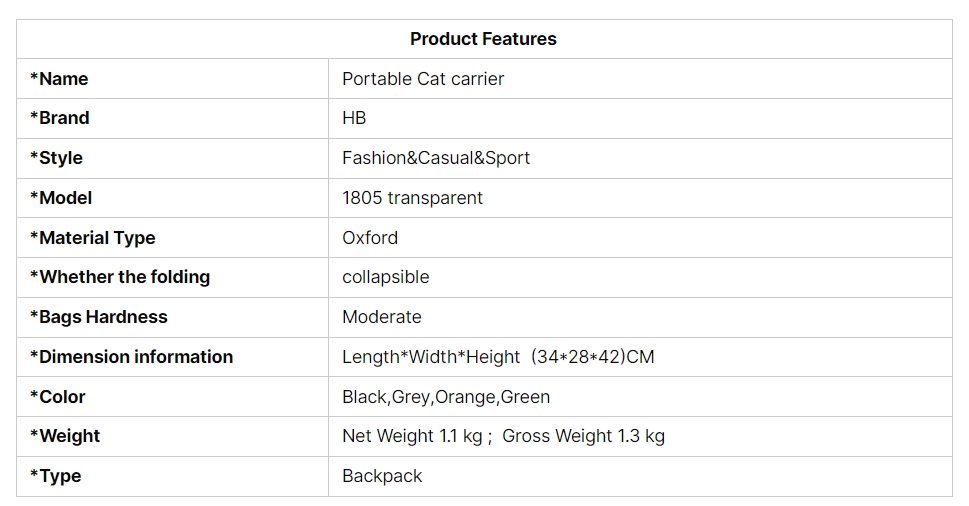Click the collapsible value text

click(x=386, y=277)
